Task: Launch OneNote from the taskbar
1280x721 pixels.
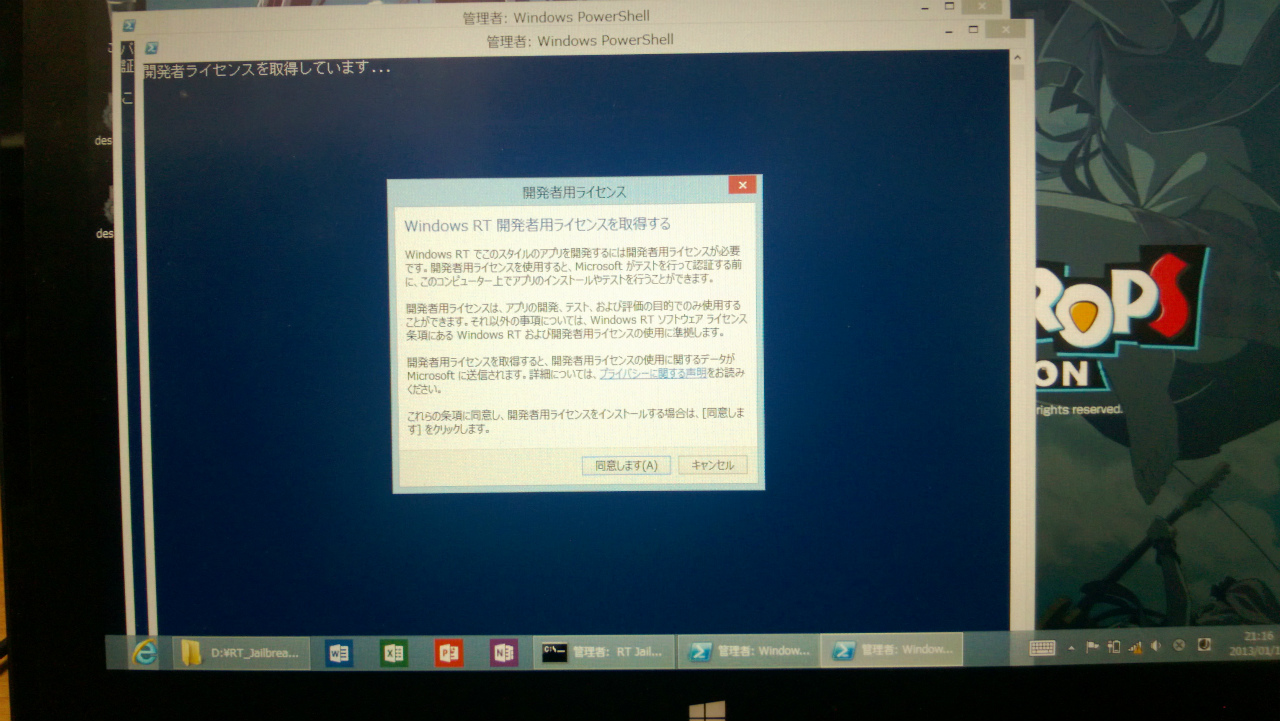Action: [x=503, y=653]
